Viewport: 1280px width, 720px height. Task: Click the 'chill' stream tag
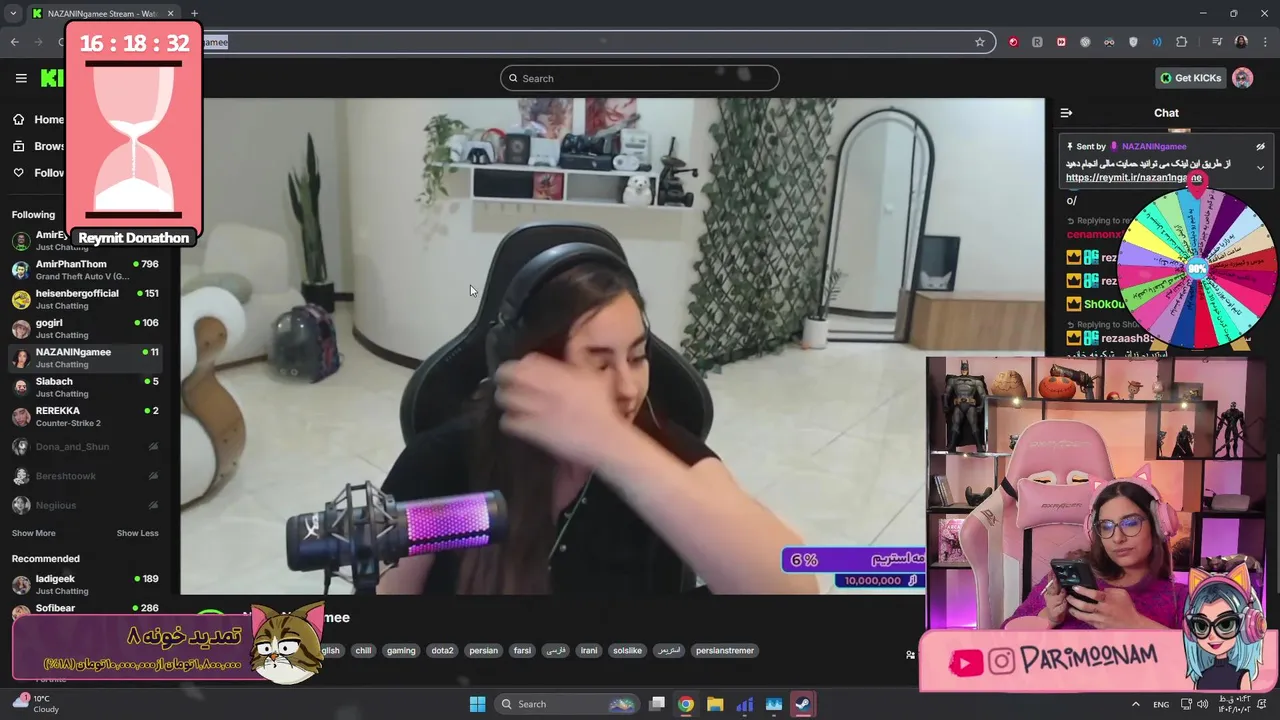click(363, 650)
